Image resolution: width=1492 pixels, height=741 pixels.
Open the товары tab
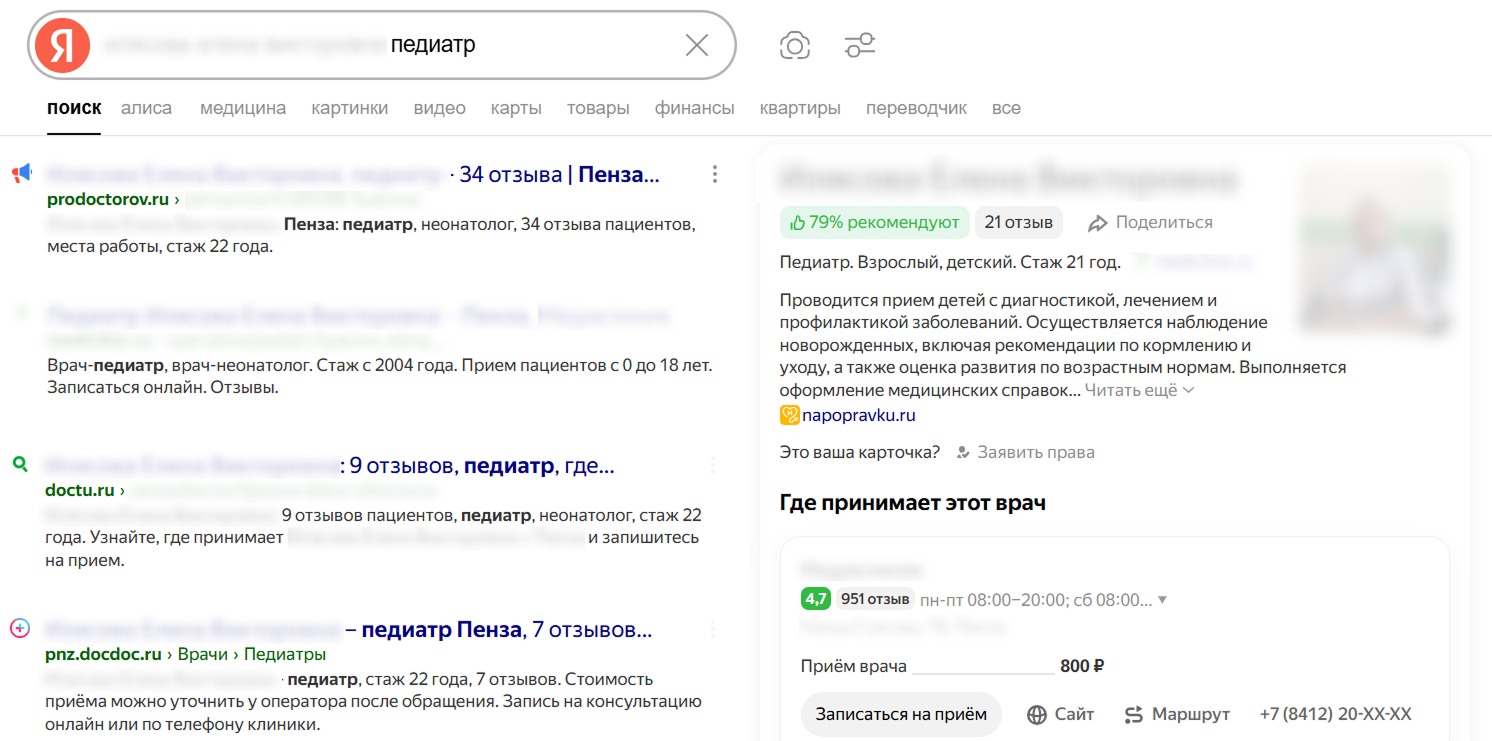tap(598, 108)
